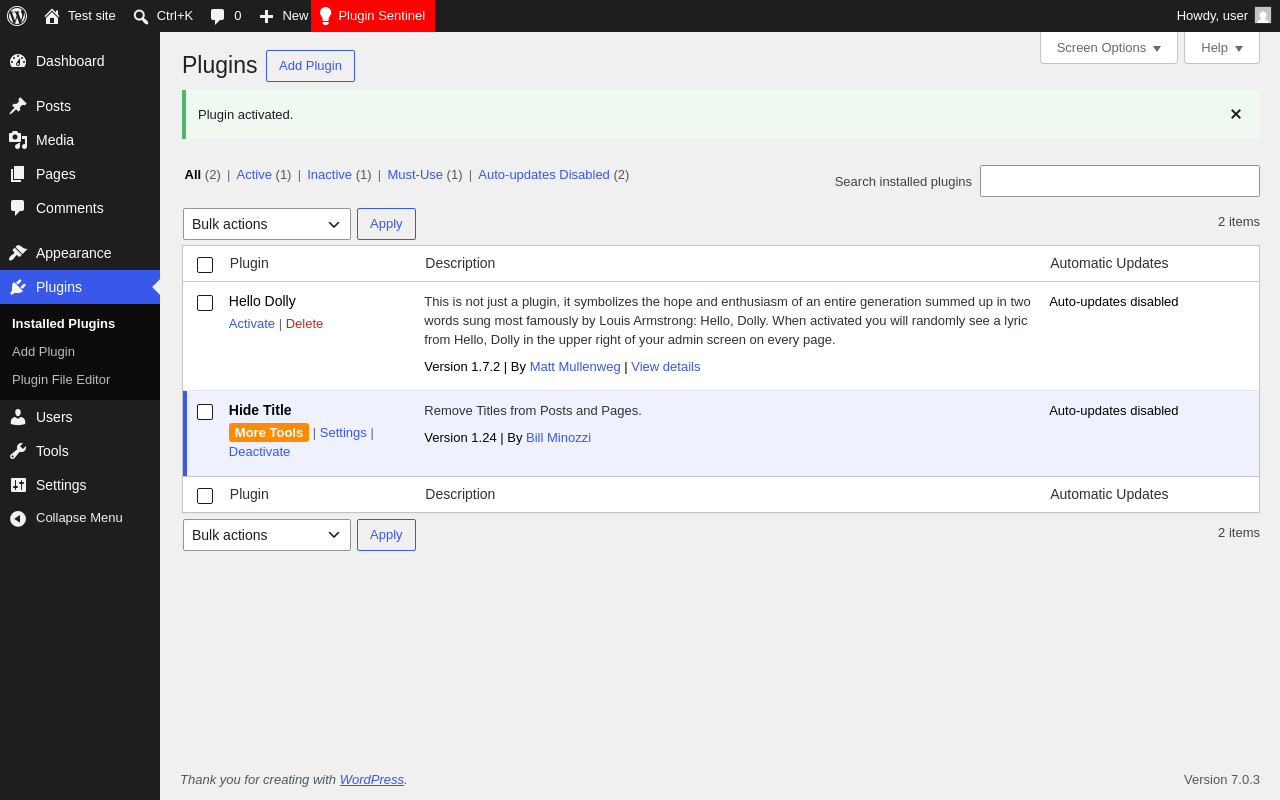1280x800 pixels.
Task: Delete the Hello Dolly plugin
Action: (304, 323)
